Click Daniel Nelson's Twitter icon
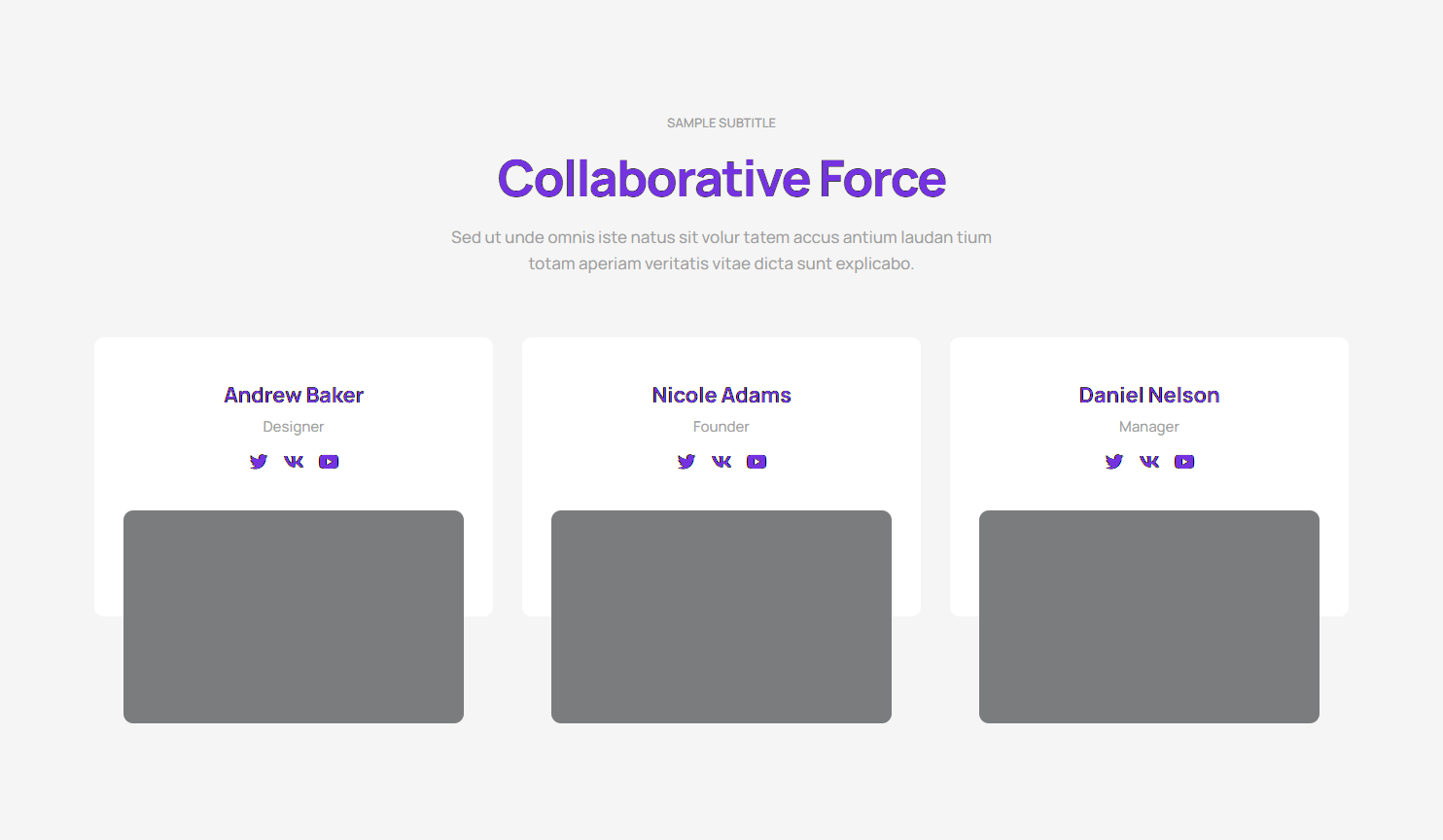Image resolution: width=1443 pixels, height=840 pixels. (1114, 462)
